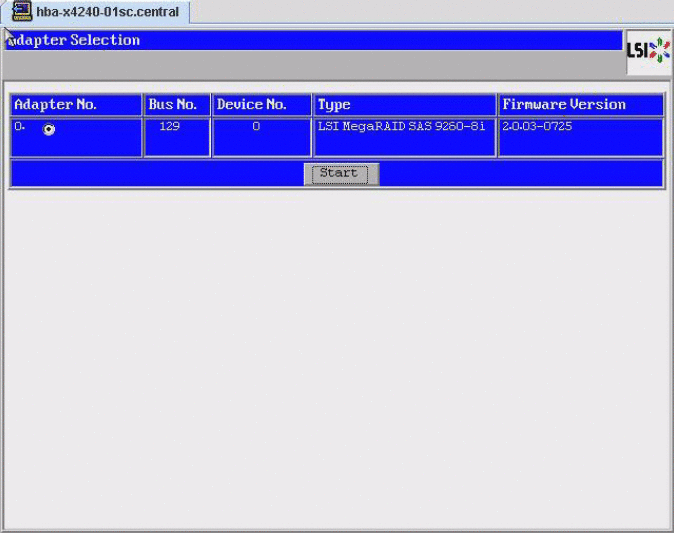Click the Bus No. value 129
Viewport: 674px width, 533px height.
[x=169, y=126]
